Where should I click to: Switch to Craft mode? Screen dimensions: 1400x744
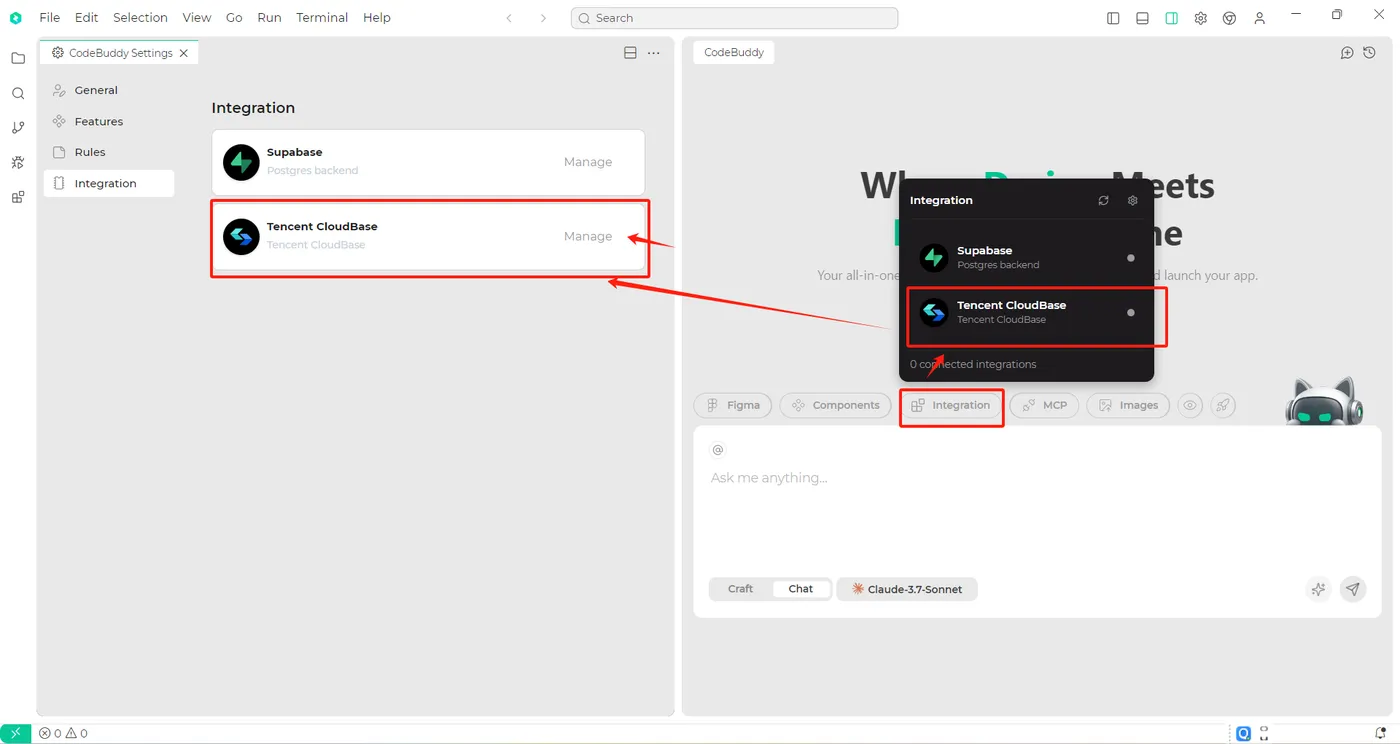741,589
